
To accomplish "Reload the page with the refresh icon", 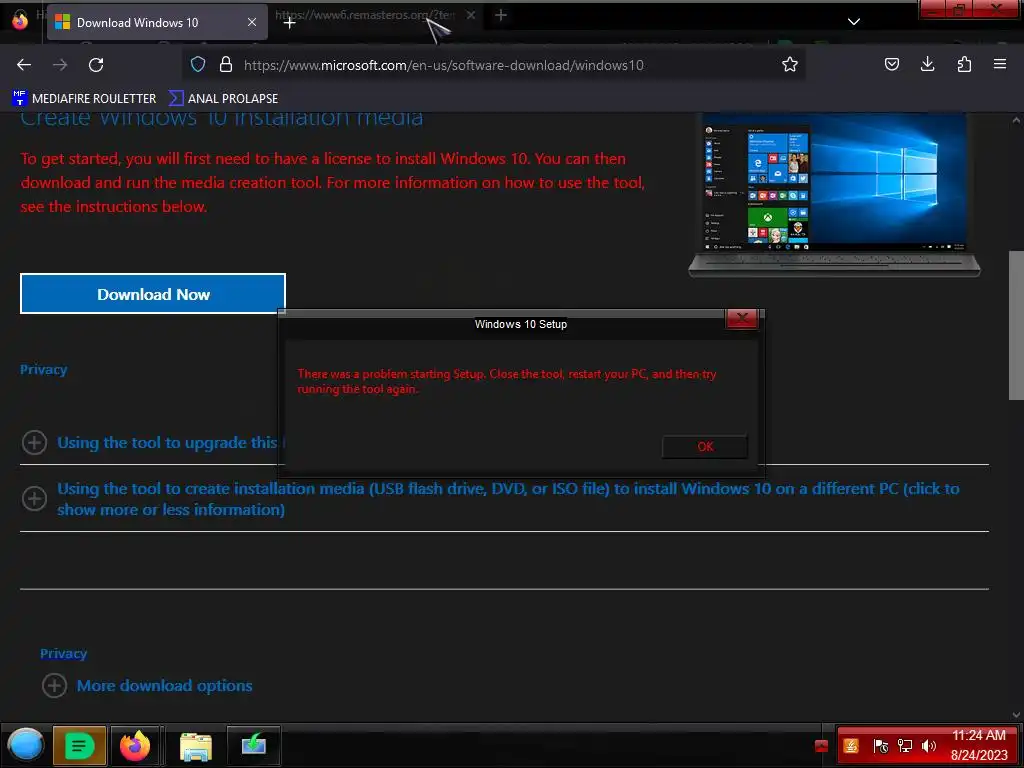I will 96,65.
